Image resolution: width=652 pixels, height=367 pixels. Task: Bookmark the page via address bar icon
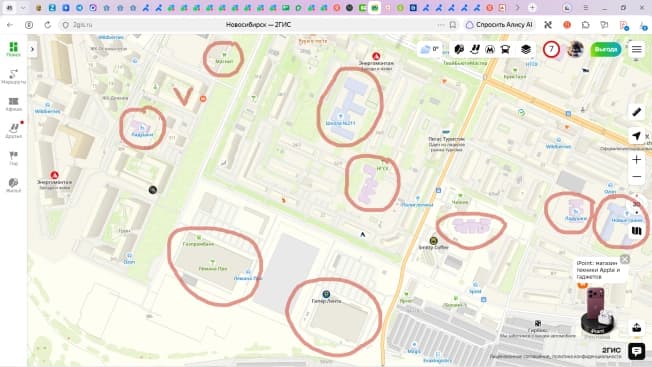(453, 25)
